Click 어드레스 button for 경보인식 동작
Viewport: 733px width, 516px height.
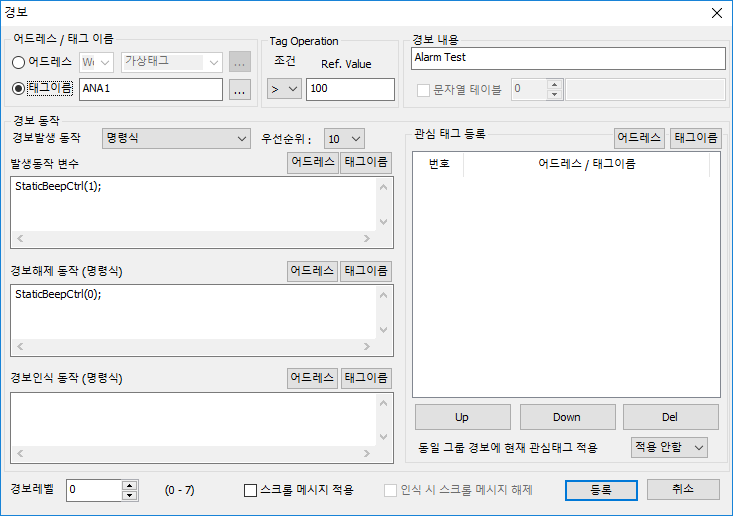[x=312, y=378]
